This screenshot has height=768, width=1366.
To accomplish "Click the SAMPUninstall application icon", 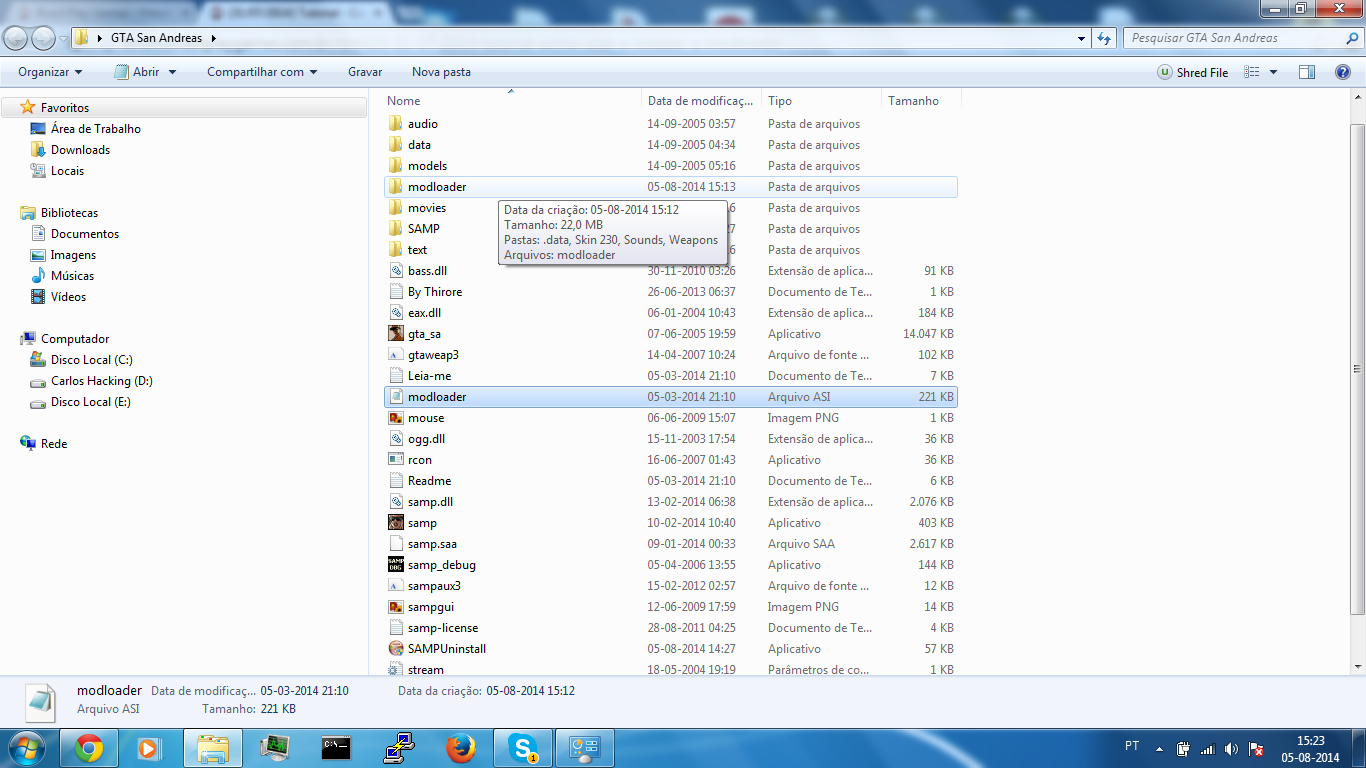I will pos(396,649).
